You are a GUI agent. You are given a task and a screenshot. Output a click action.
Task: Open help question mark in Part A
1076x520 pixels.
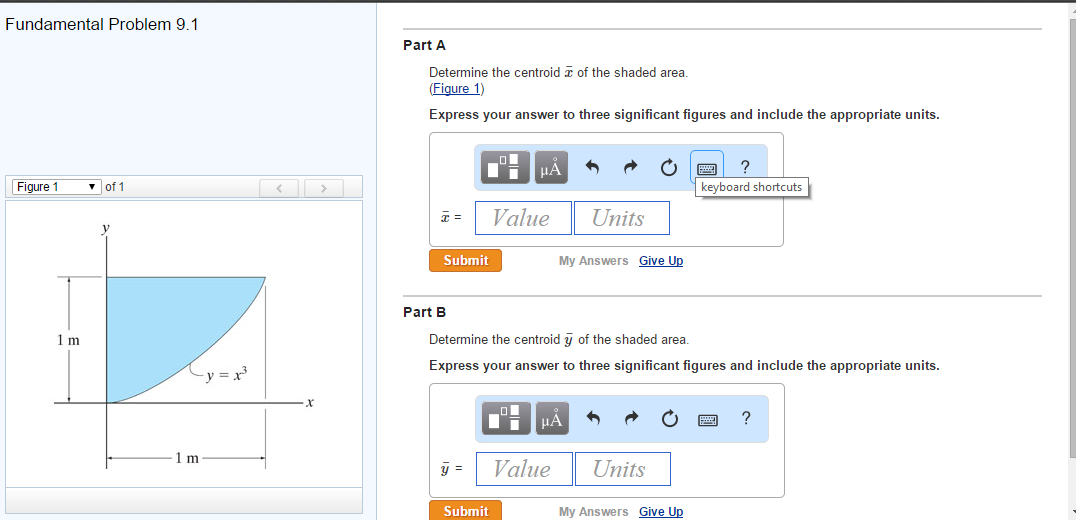pos(746,167)
